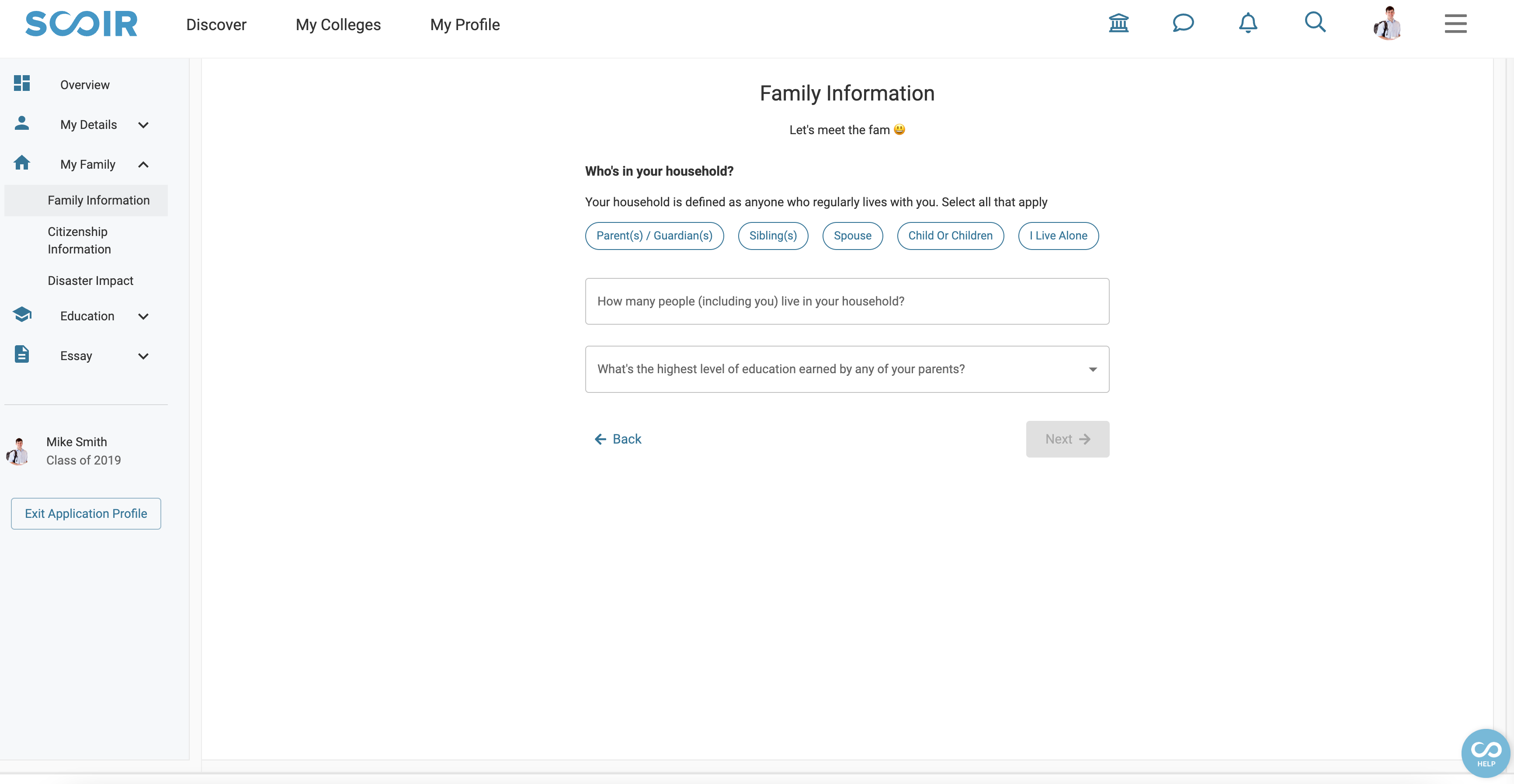
Task: Open Citizenship Information in the sidebar
Action: [80, 240]
